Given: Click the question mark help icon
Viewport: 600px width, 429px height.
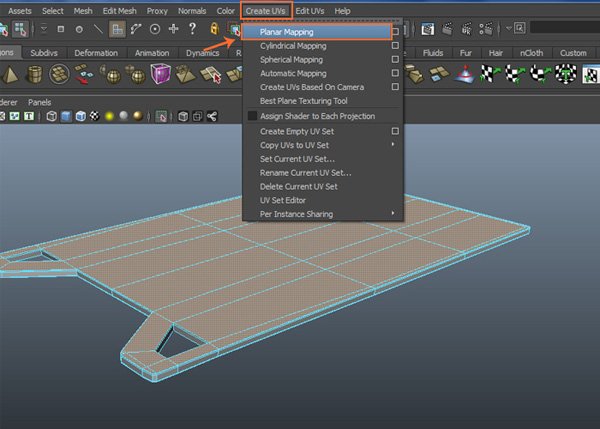Looking at the screenshot, I should (192, 29).
